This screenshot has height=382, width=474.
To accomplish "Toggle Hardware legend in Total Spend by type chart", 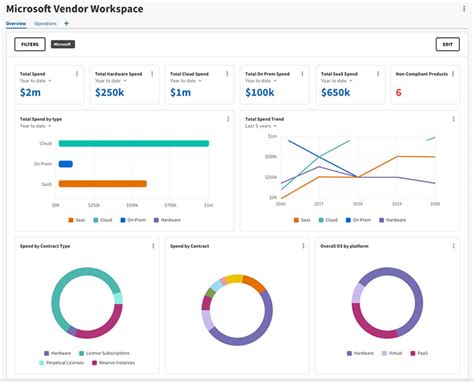I will pyautogui.click(x=167, y=220).
